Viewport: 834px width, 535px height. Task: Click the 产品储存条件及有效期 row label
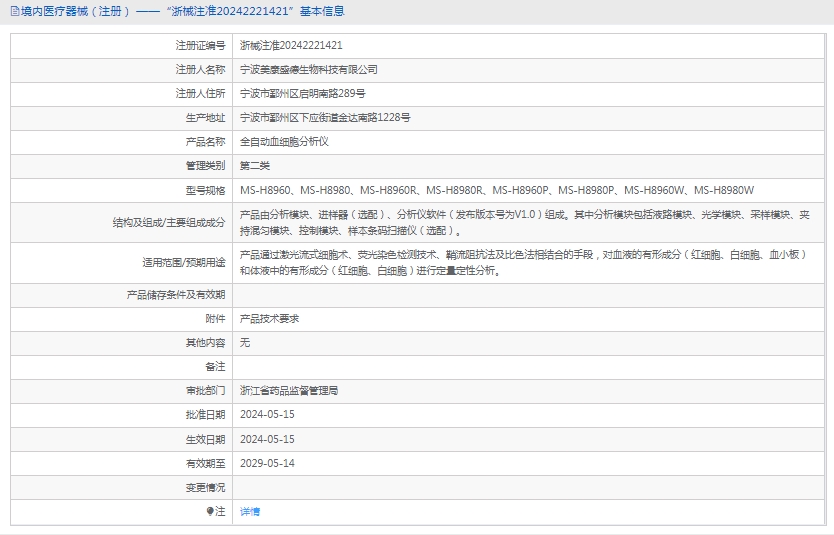176,294
